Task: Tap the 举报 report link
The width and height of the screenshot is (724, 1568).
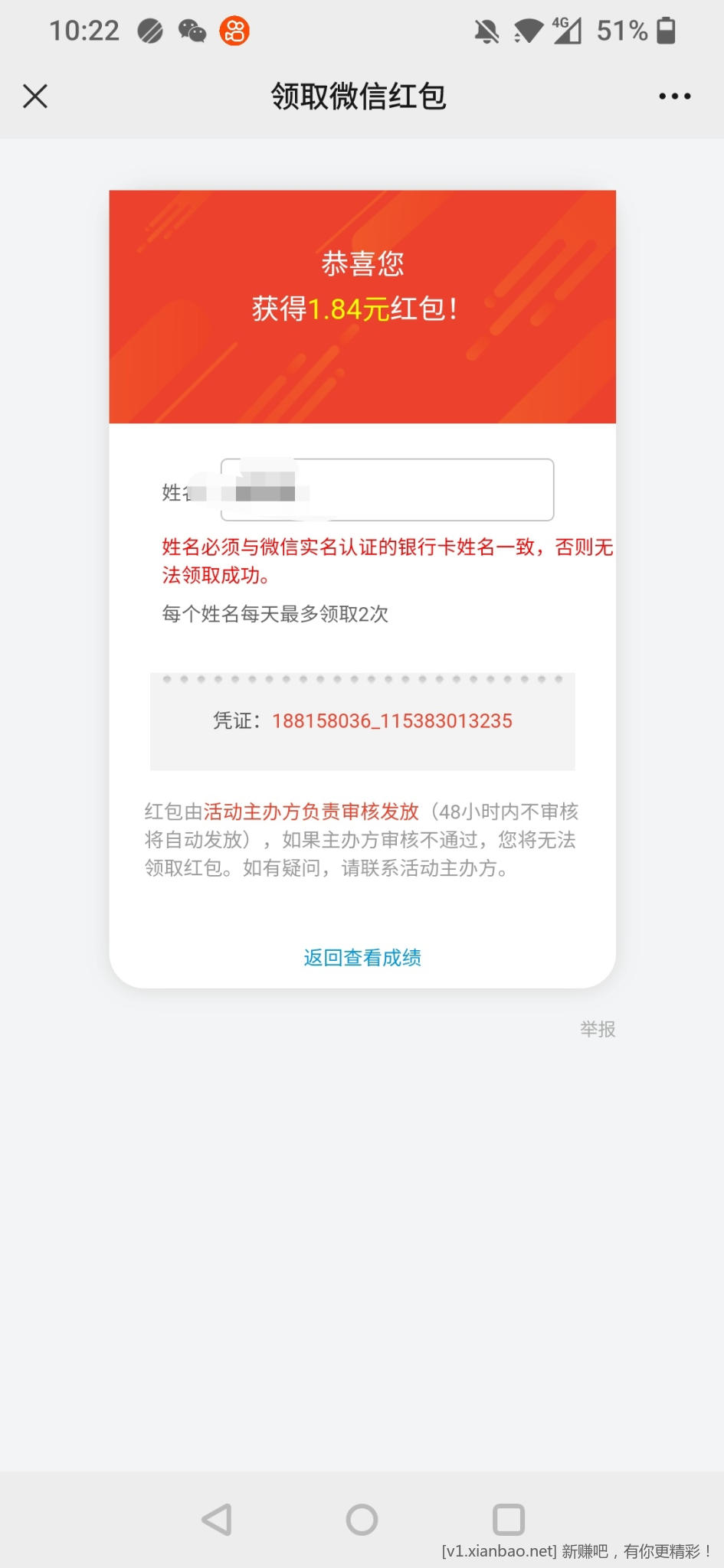Action: click(598, 1029)
